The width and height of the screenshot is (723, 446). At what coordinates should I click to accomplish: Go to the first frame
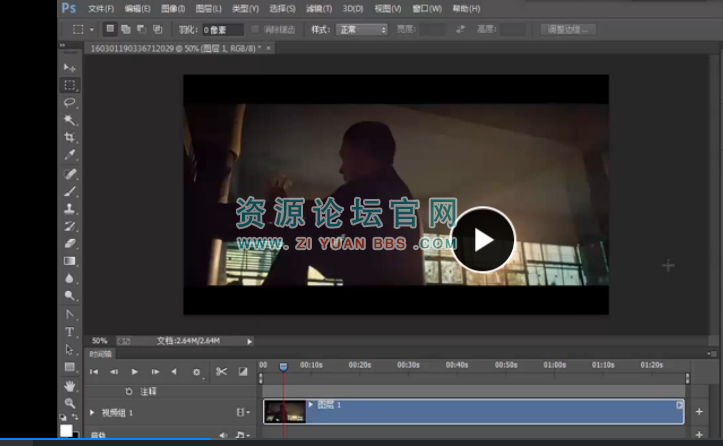pyautogui.click(x=94, y=372)
